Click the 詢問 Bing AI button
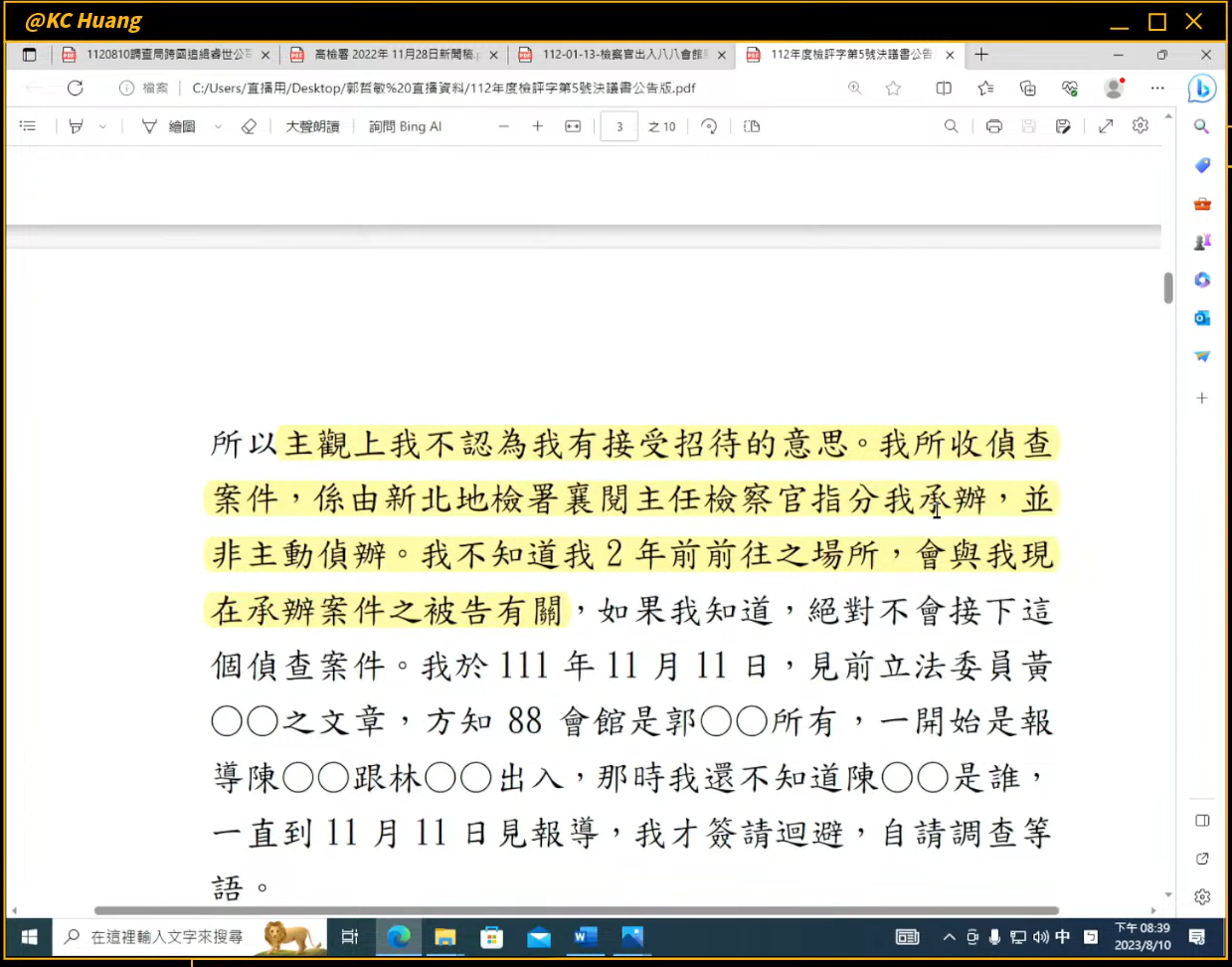 [405, 126]
